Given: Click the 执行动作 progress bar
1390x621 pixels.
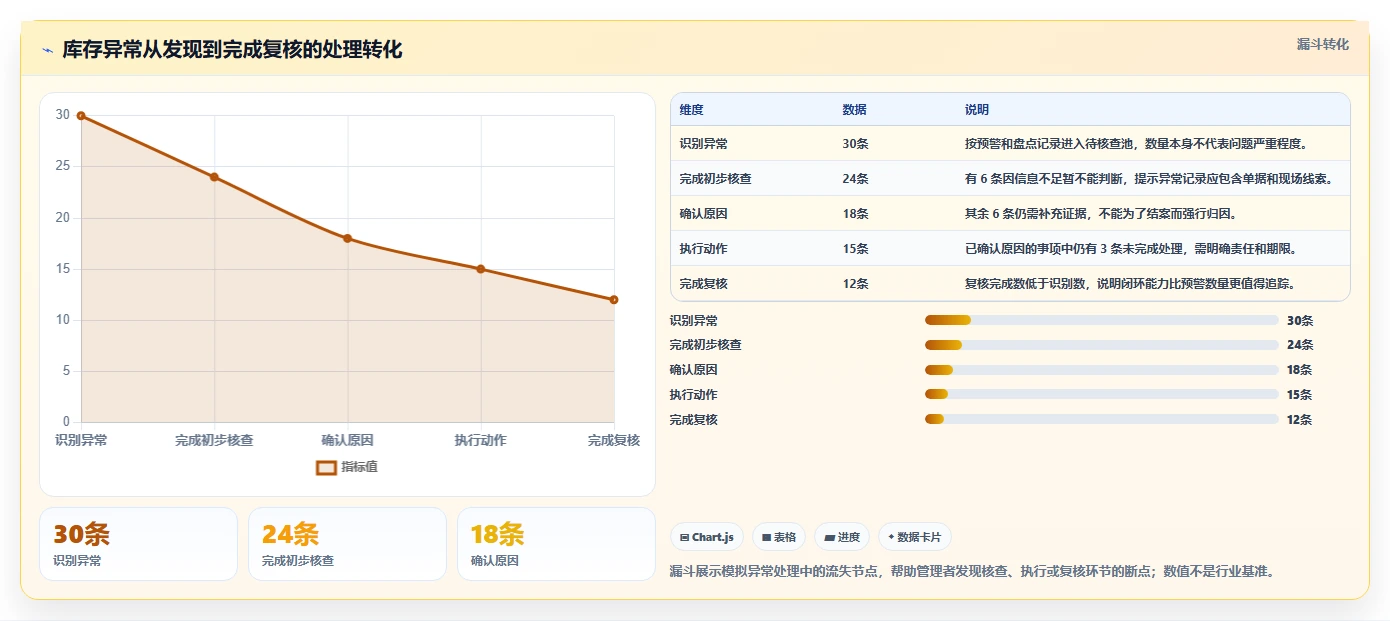Looking at the screenshot, I should point(1102,395).
